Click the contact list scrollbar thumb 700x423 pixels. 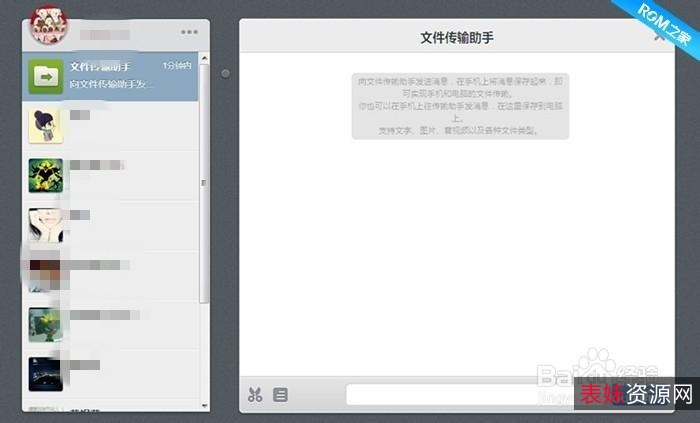(x=204, y=183)
